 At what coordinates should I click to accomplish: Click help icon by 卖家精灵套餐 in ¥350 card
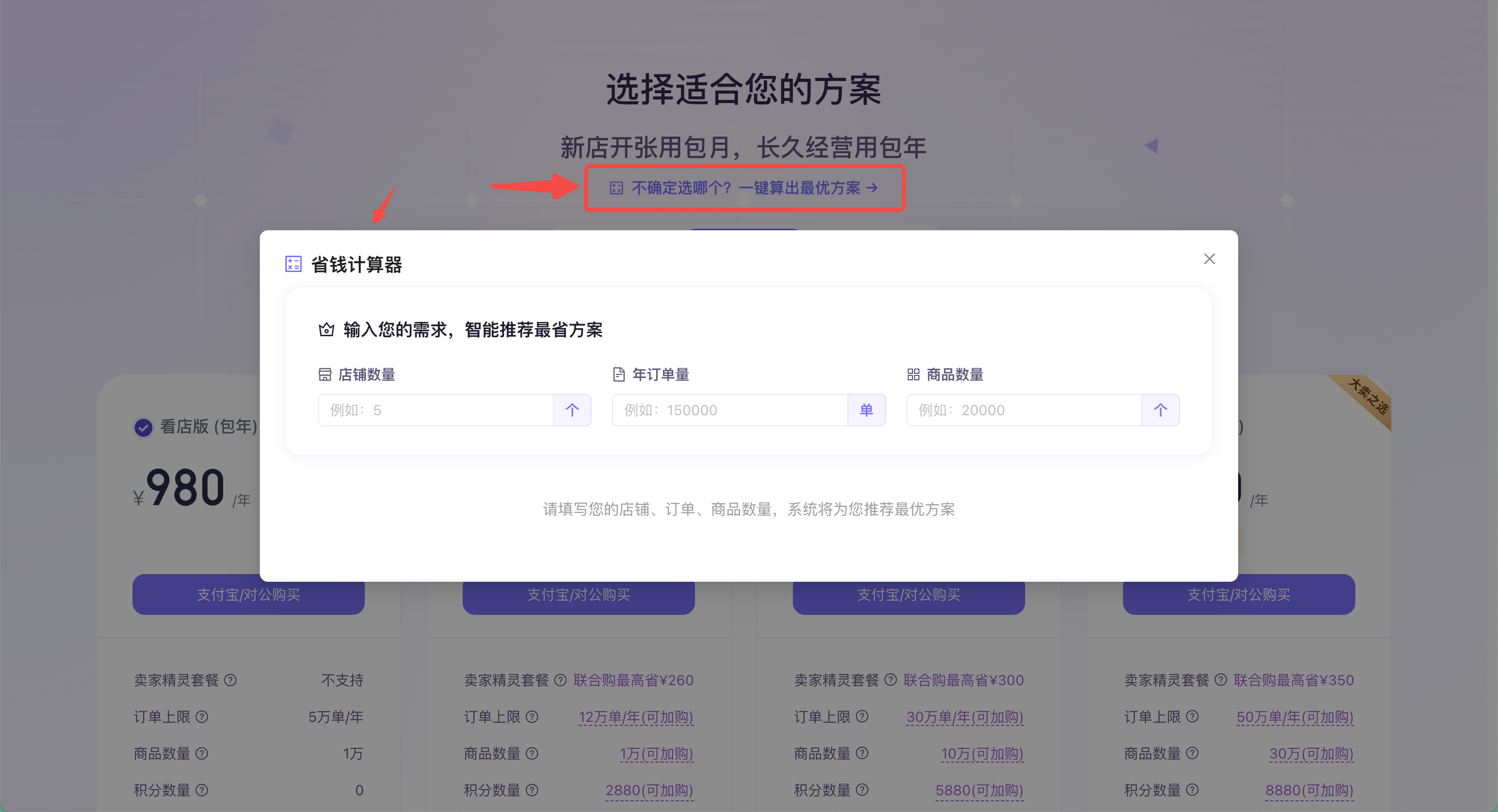(1221, 680)
